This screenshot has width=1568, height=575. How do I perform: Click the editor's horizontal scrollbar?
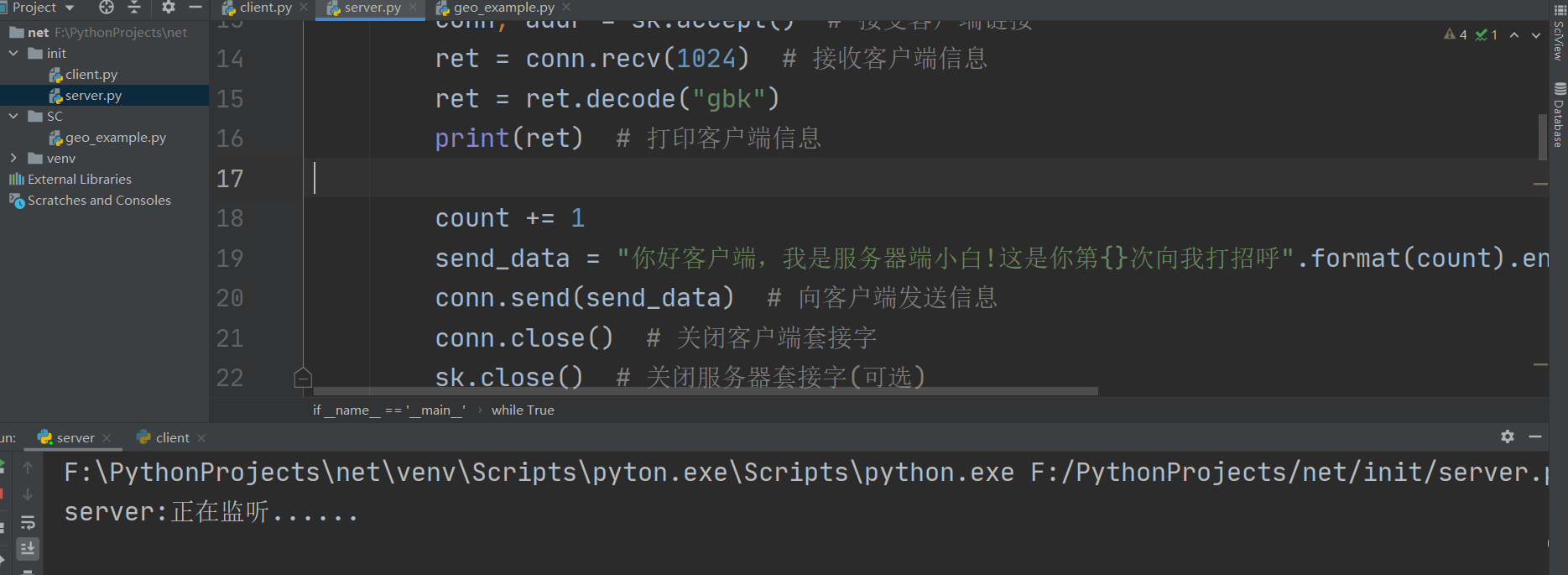[x=706, y=391]
